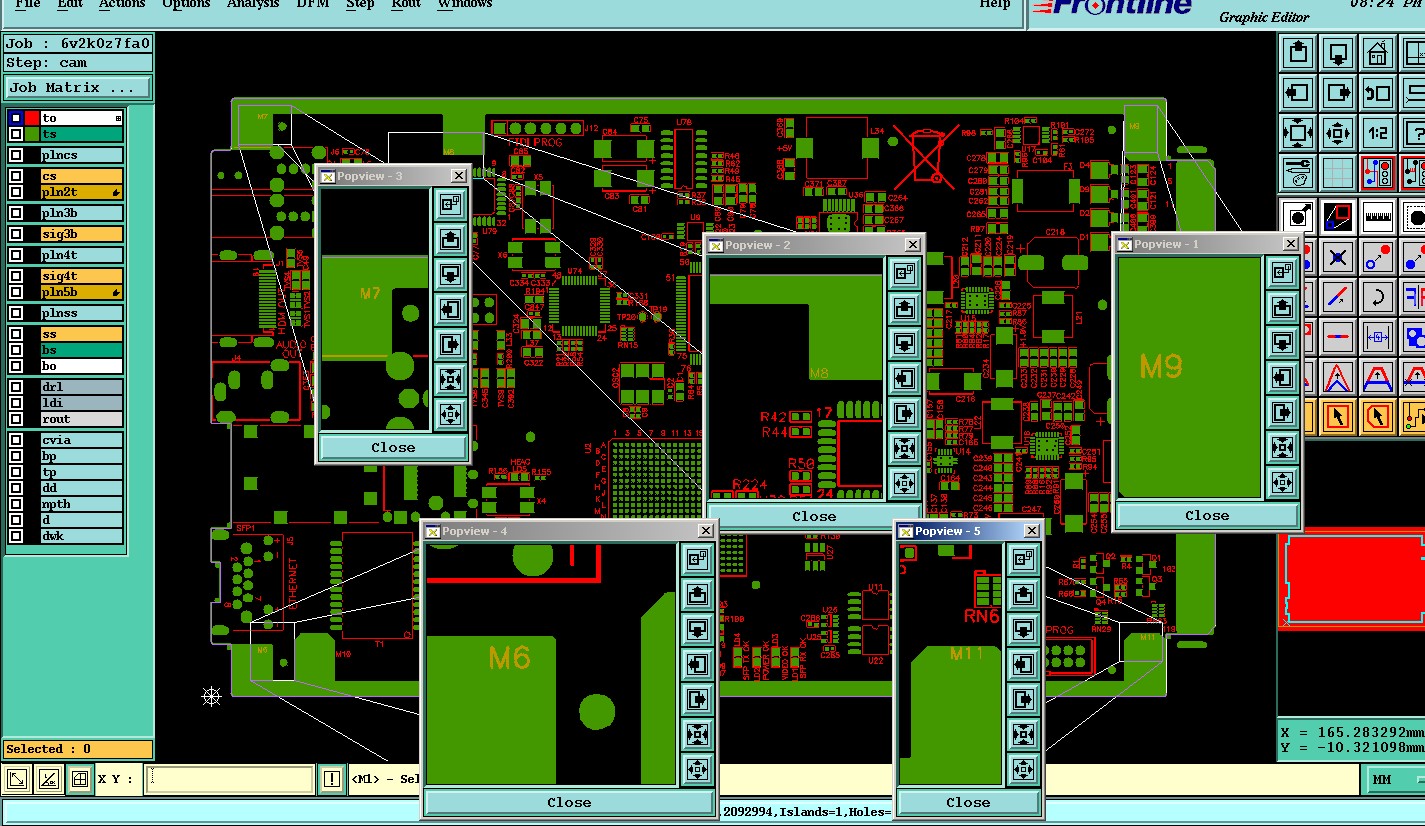The width and height of the screenshot is (1425, 826).
Task: Click Close button in Popview - 3
Action: [393, 447]
